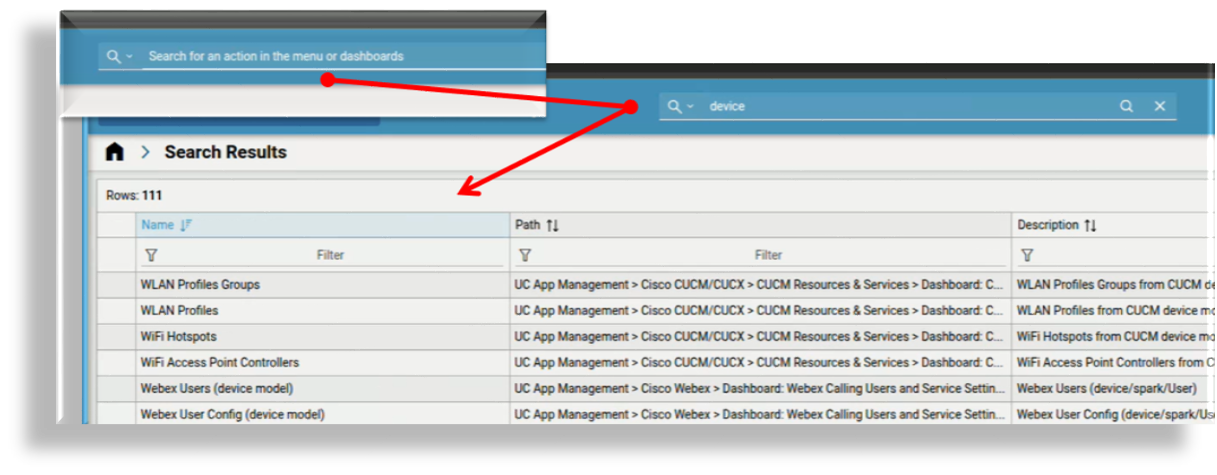
Task: Clear the 'device' search with the X icon
Action: coord(1160,106)
